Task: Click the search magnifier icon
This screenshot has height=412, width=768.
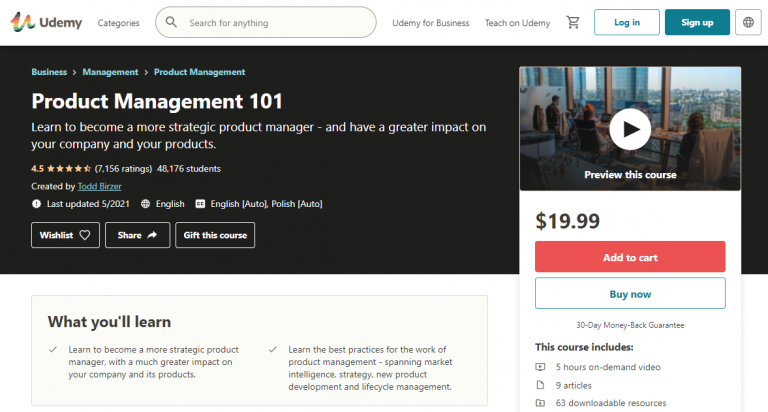Action: click(x=171, y=22)
